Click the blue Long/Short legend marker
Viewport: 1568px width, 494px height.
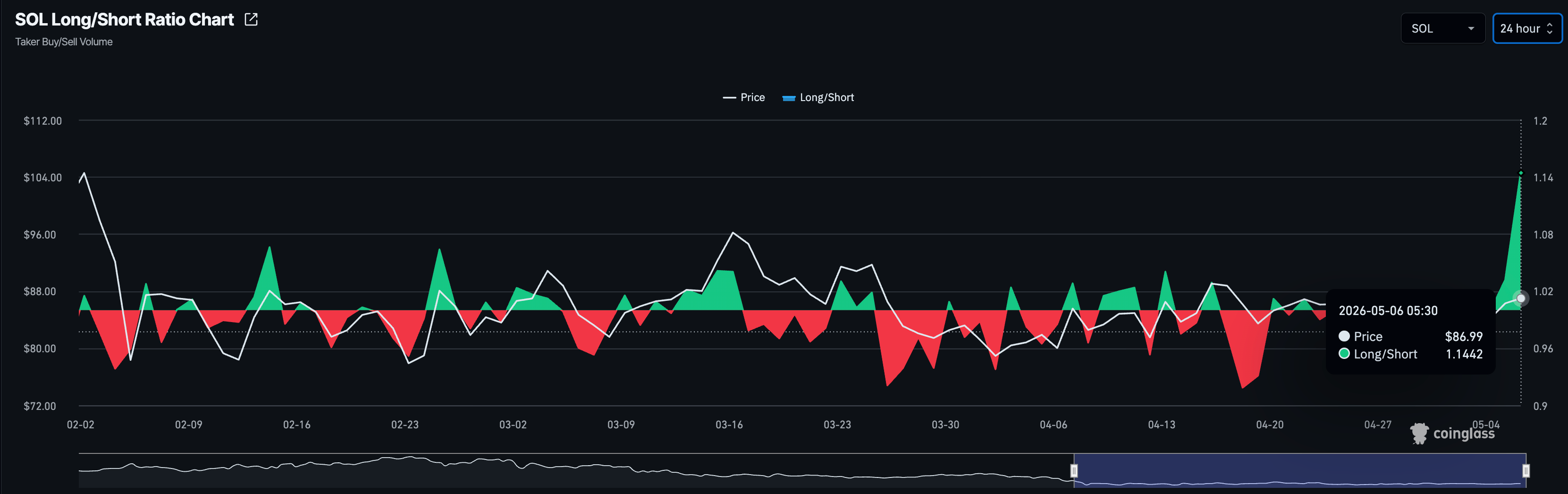click(x=789, y=97)
